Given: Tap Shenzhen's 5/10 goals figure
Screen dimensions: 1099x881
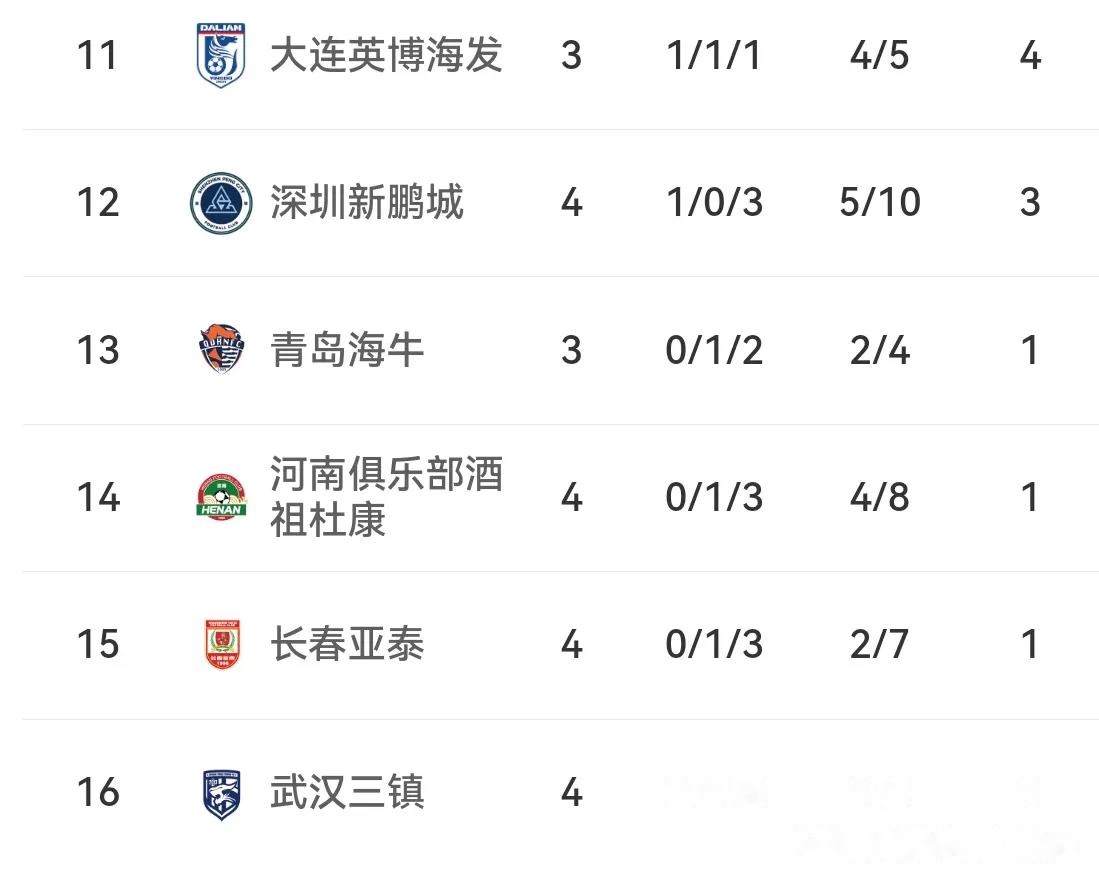Looking at the screenshot, I should pos(880,203).
